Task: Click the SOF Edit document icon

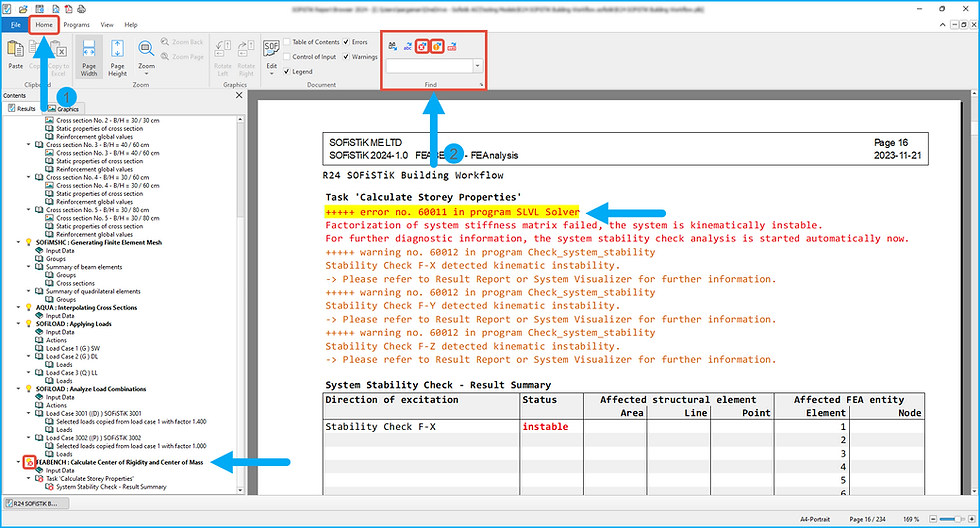Action: click(271, 49)
